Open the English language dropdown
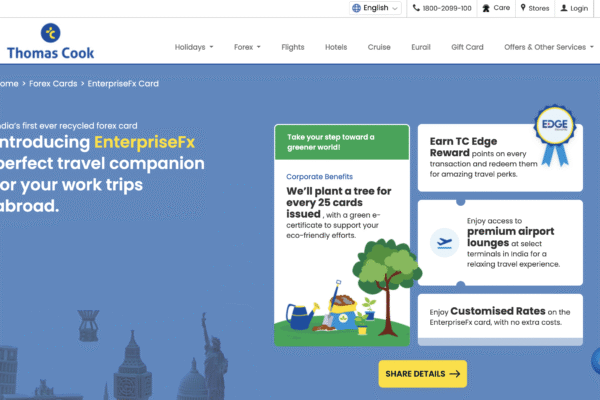Image resolution: width=600 pixels, height=400 pixels. point(375,8)
